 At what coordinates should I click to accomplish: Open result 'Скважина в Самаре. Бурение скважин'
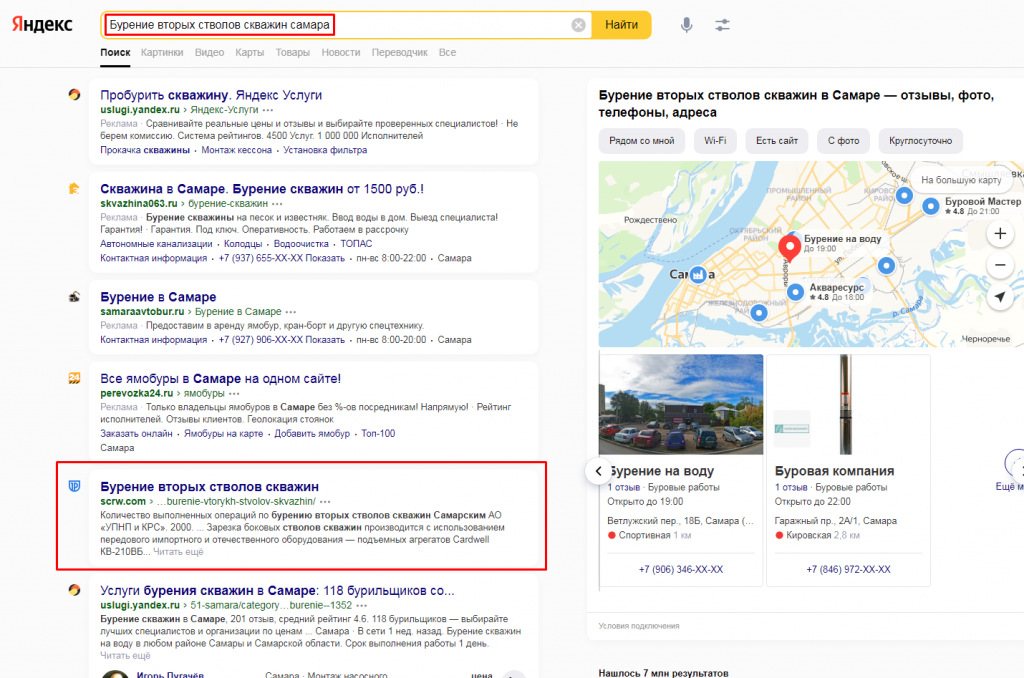coord(262,189)
